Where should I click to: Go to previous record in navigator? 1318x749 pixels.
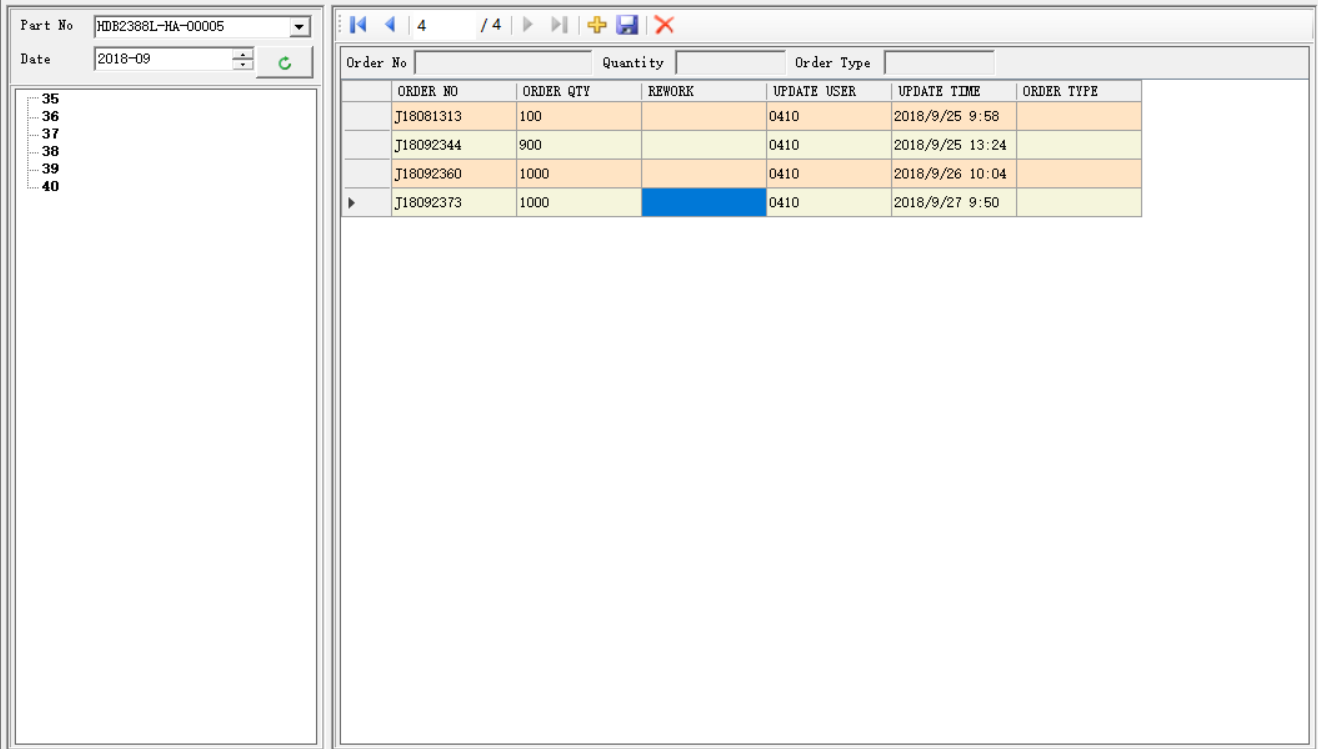390,25
